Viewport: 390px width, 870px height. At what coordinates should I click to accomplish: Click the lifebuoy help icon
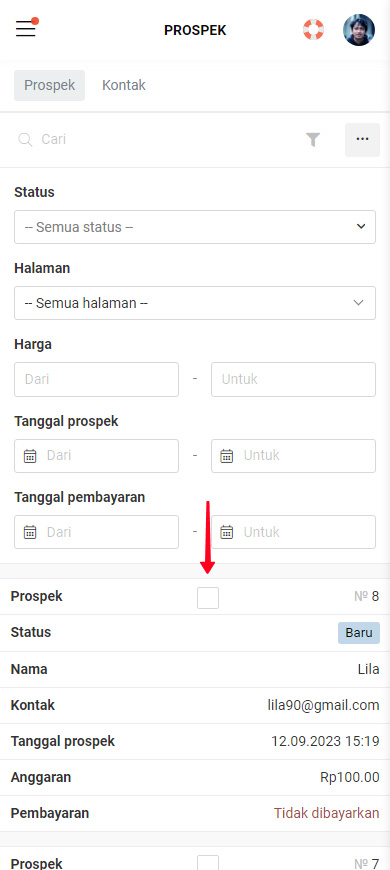coord(313,29)
